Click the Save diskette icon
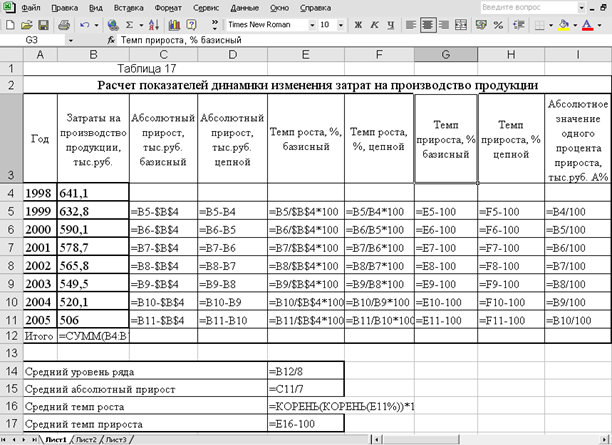This screenshot has width=612, height=445. point(44,23)
